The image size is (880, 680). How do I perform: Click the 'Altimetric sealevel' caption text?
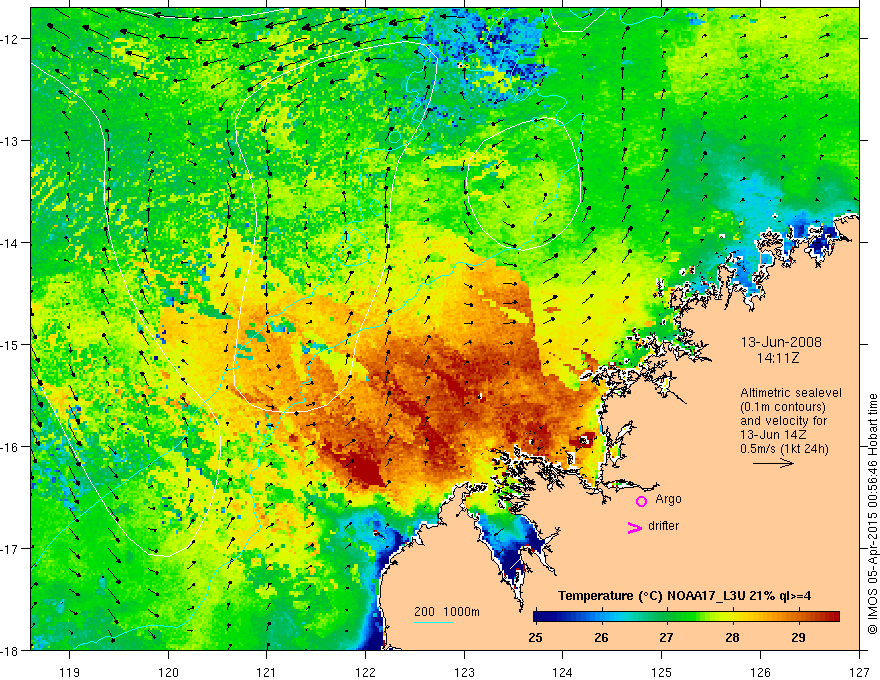(x=791, y=393)
